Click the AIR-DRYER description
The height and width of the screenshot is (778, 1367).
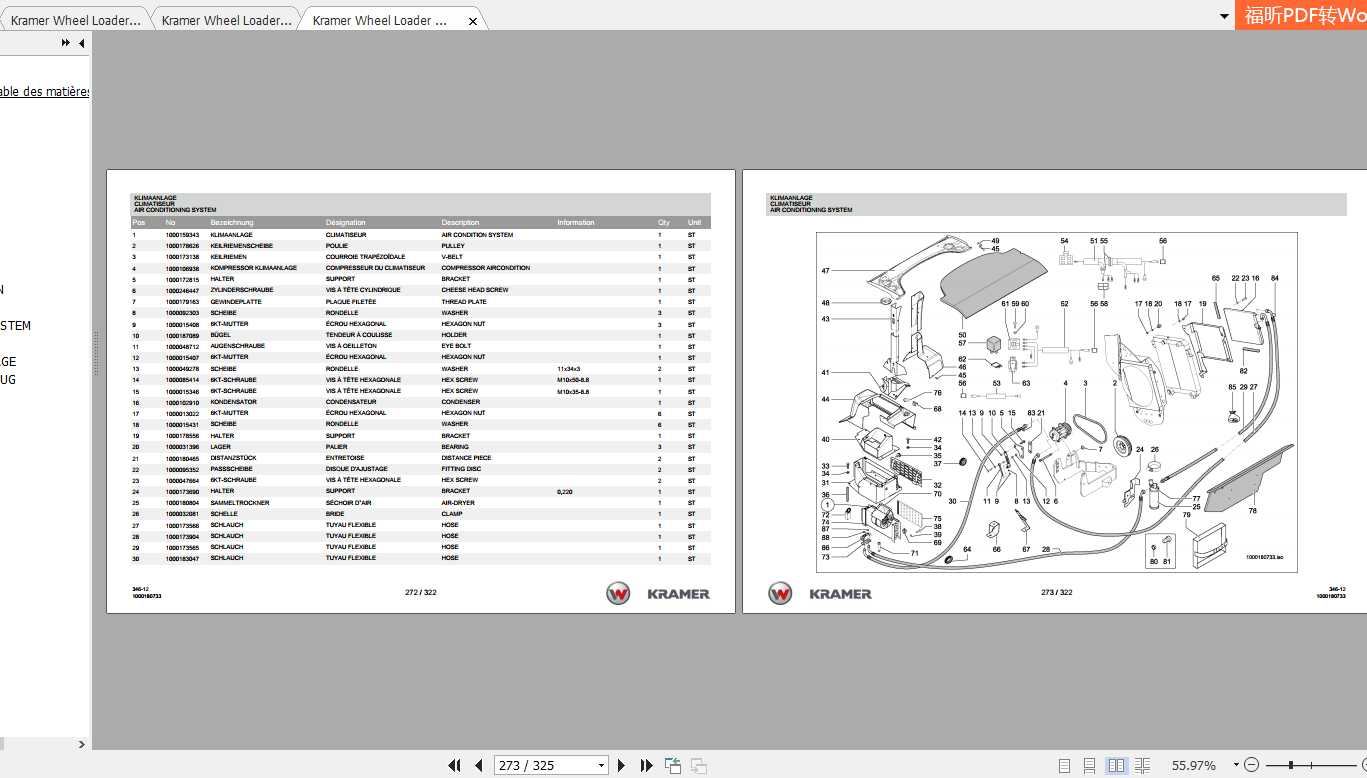tap(458, 503)
